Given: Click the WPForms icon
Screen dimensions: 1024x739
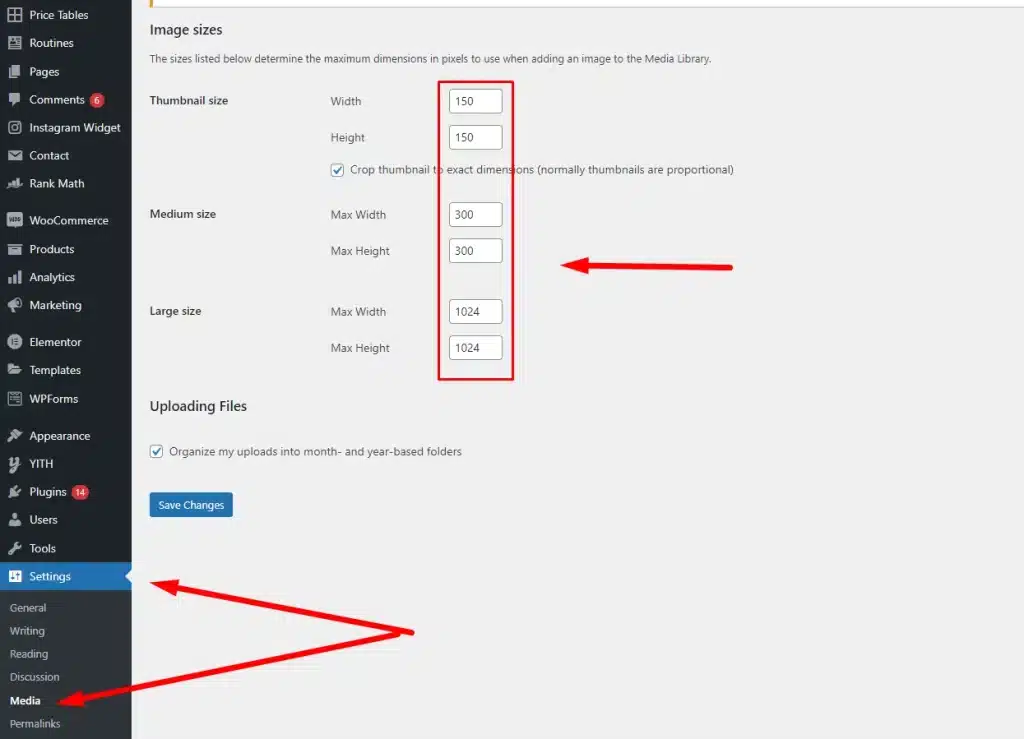Looking at the screenshot, I should pos(14,398).
